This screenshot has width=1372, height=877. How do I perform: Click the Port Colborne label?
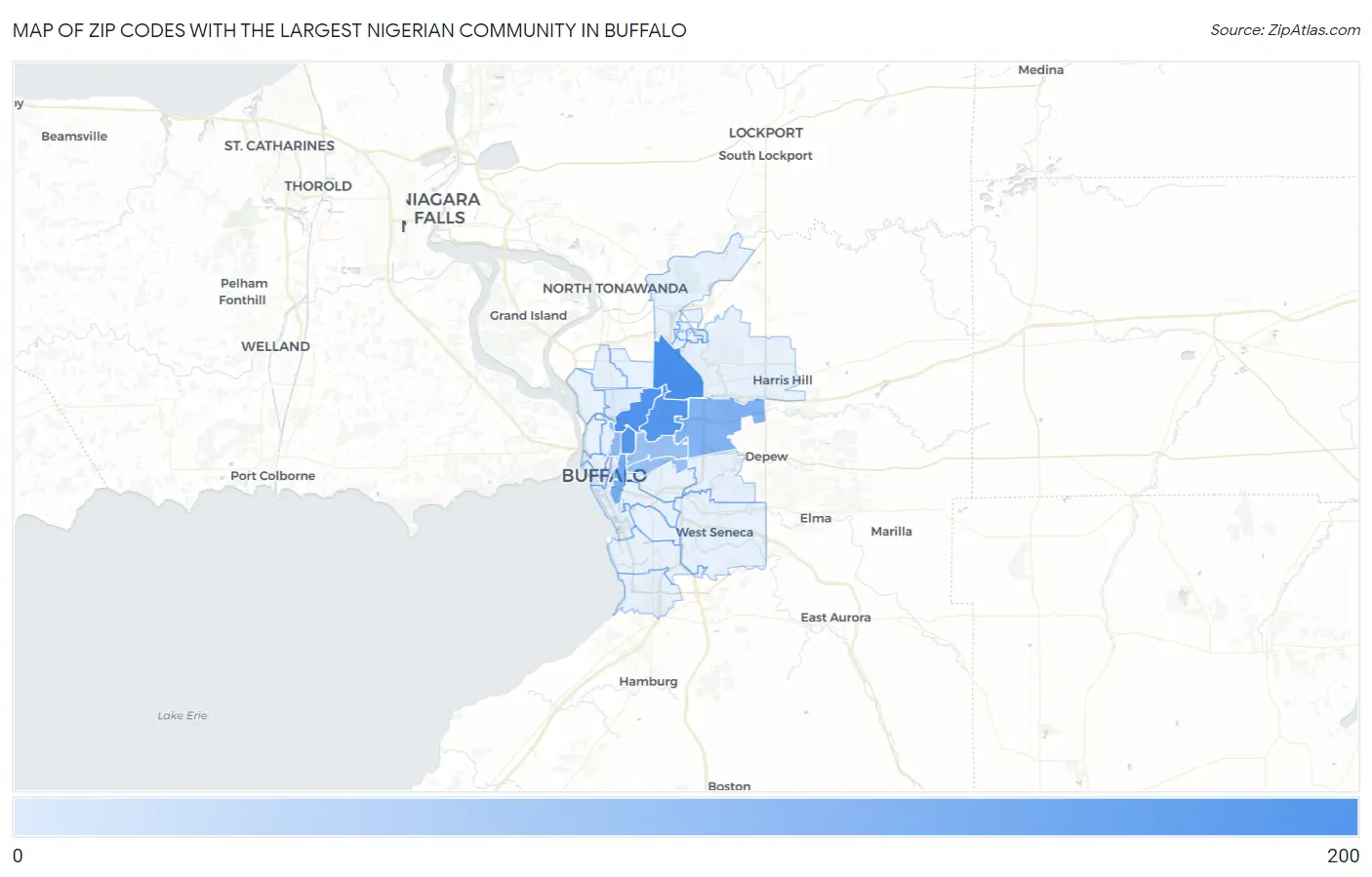pyautogui.click(x=272, y=475)
